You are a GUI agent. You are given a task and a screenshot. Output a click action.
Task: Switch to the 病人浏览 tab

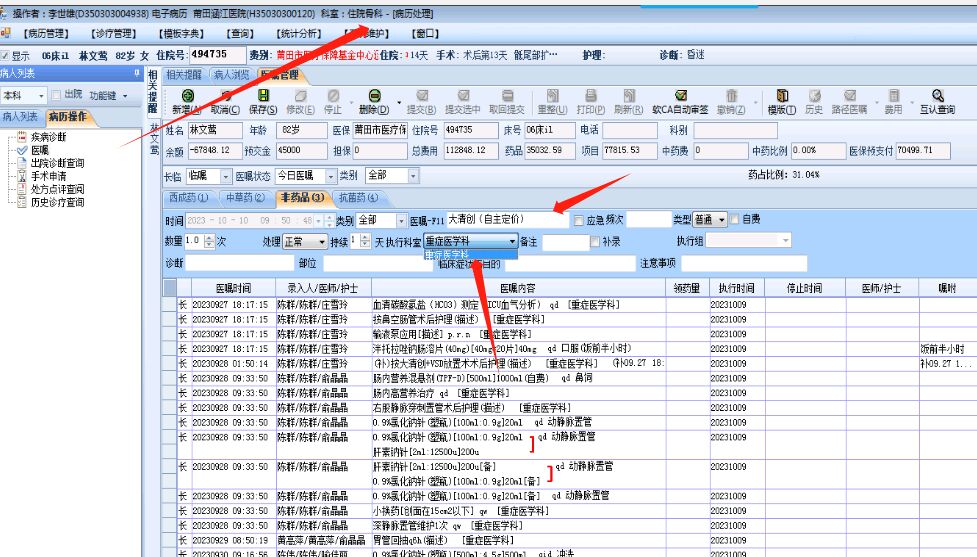[x=231, y=75]
